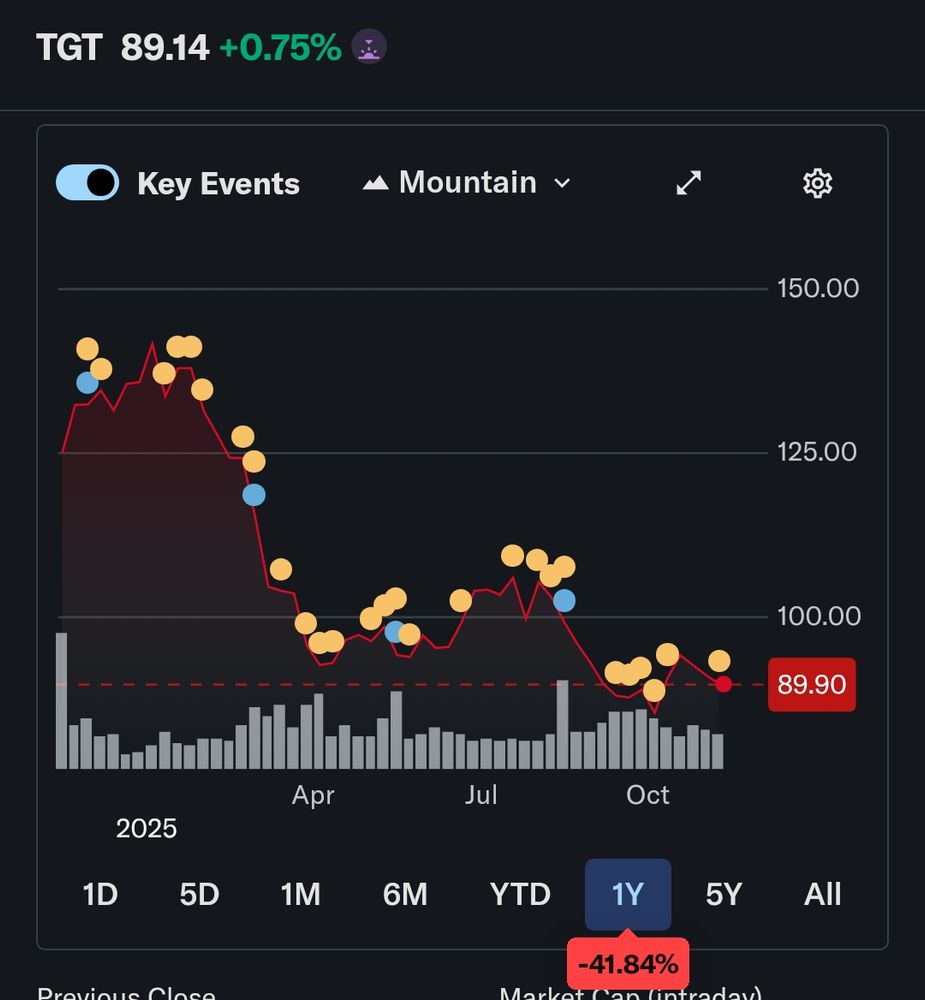Expand the chart to fullscreen view

[688, 183]
